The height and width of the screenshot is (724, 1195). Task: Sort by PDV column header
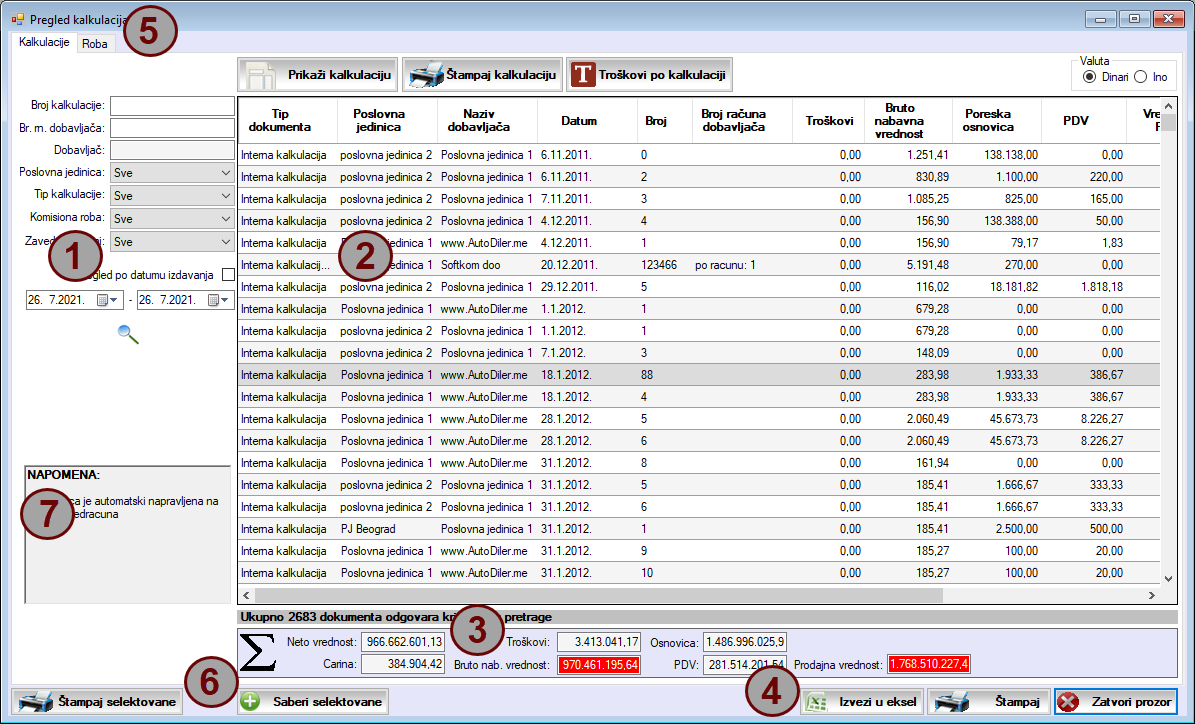tap(1084, 120)
